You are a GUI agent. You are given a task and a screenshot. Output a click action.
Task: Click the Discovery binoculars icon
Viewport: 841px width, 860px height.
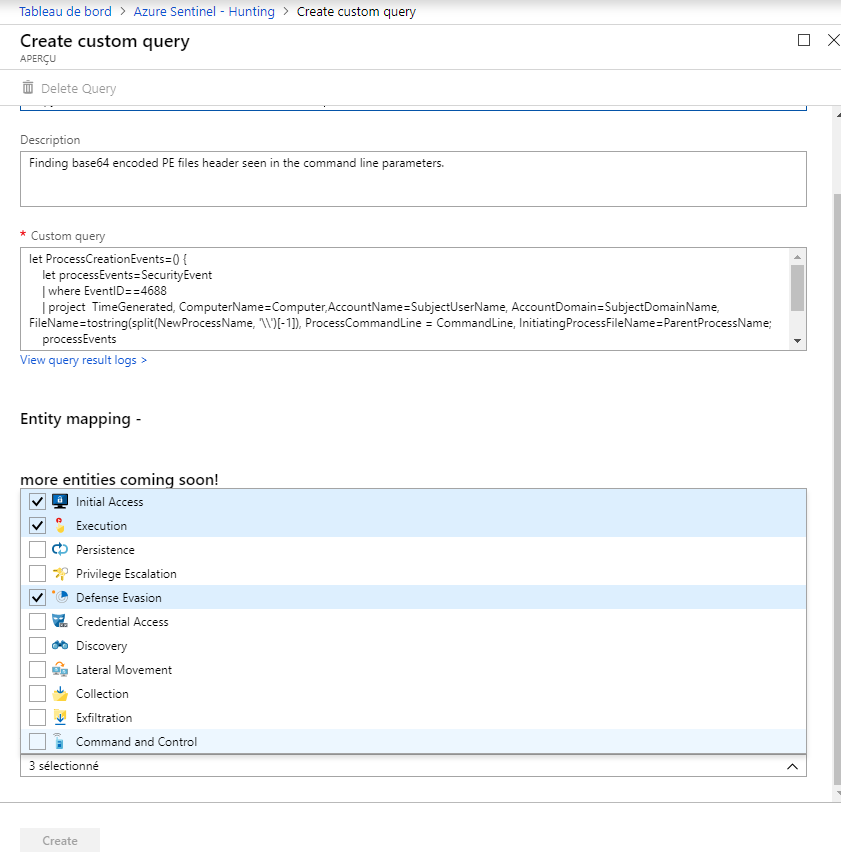pyautogui.click(x=60, y=645)
